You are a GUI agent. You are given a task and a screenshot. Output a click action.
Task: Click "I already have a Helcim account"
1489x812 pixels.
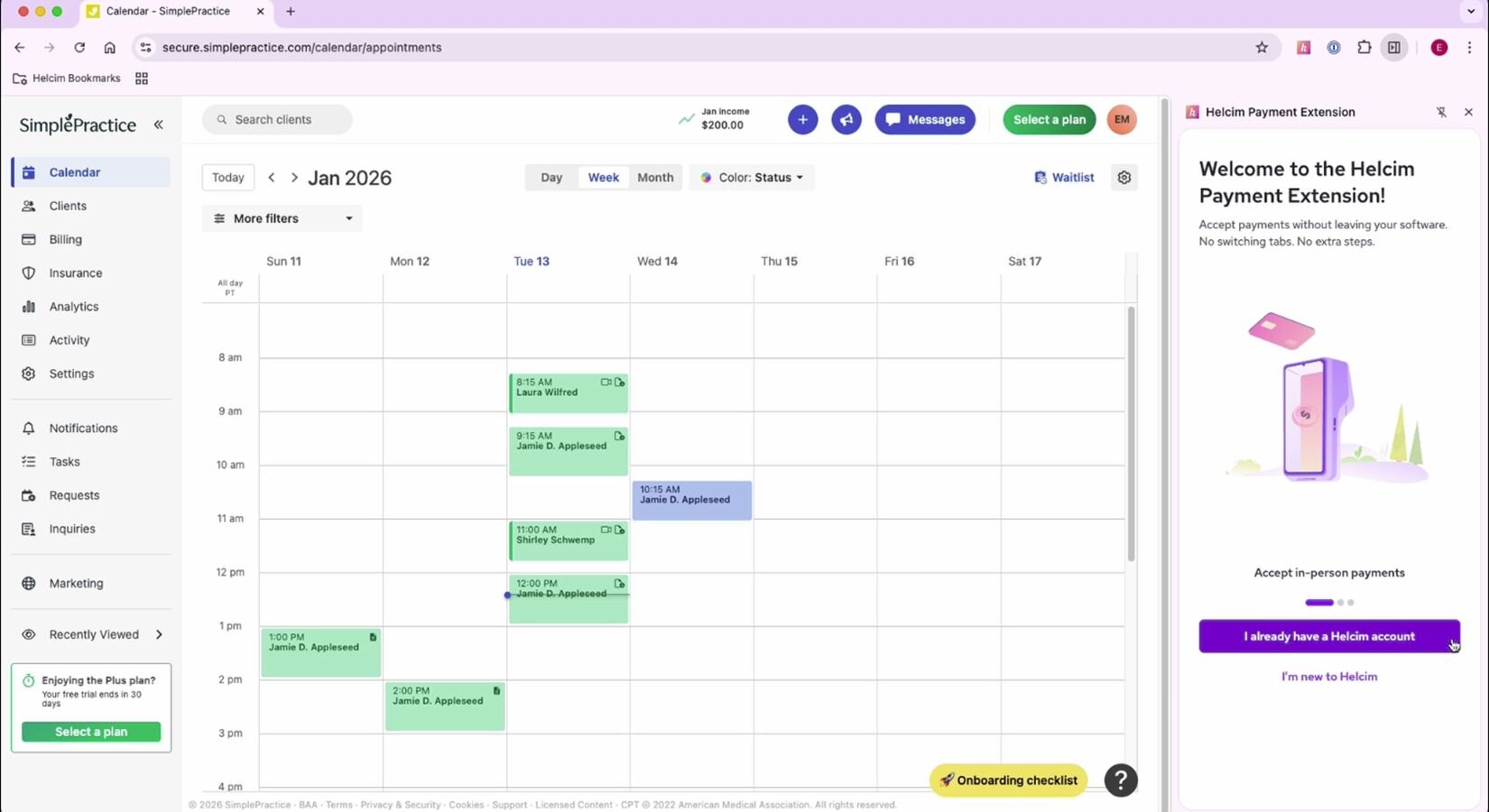1328,636
